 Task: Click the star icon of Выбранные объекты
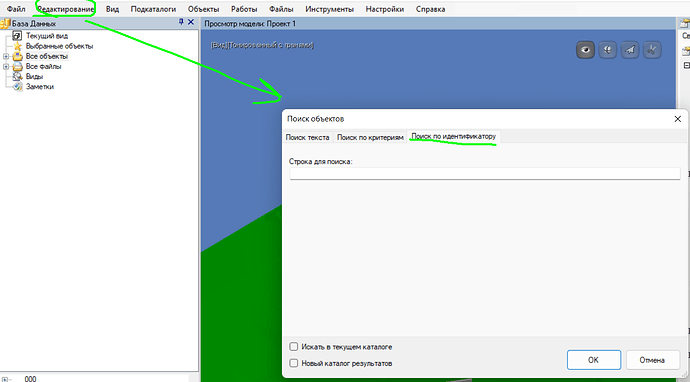pyautogui.click(x=17, y=46)
